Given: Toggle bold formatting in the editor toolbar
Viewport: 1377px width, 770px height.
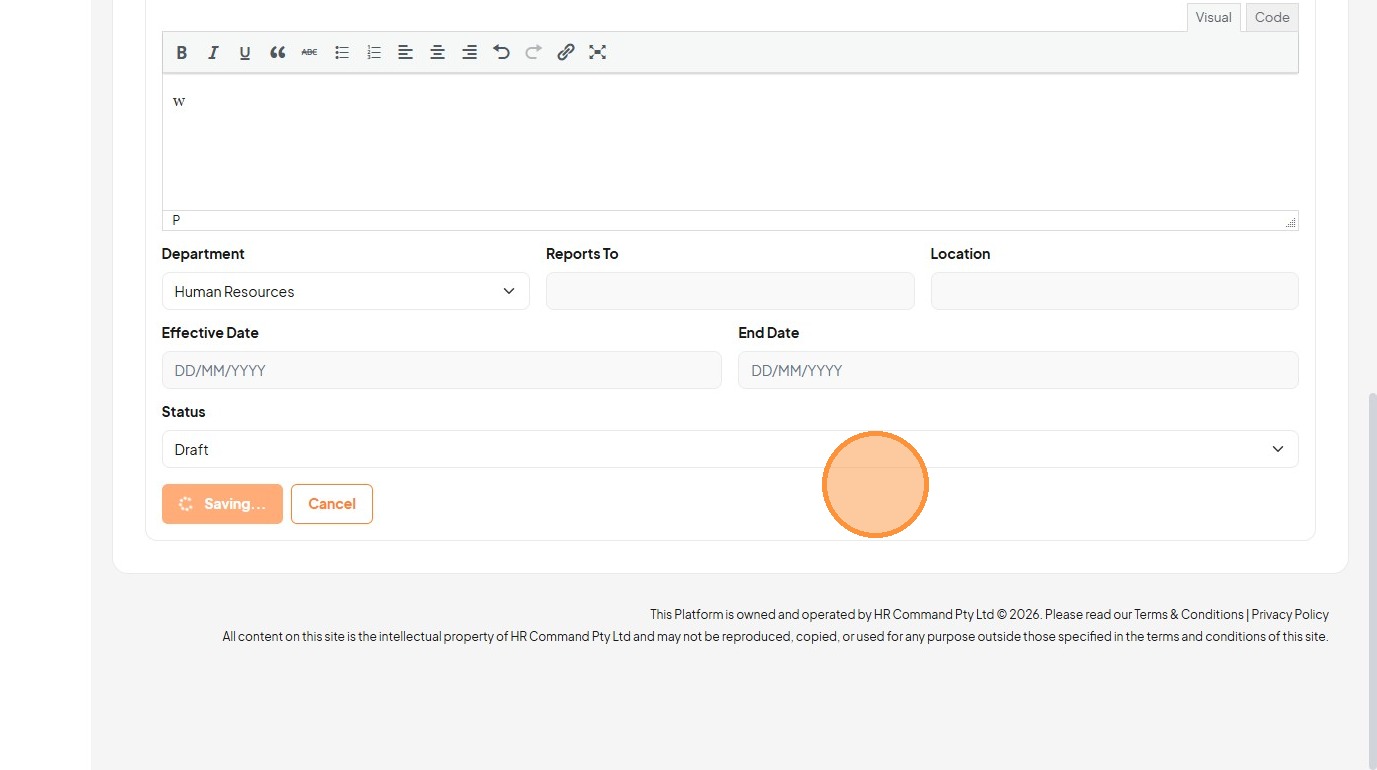Looking at the screenshot, I should [182, 53].
